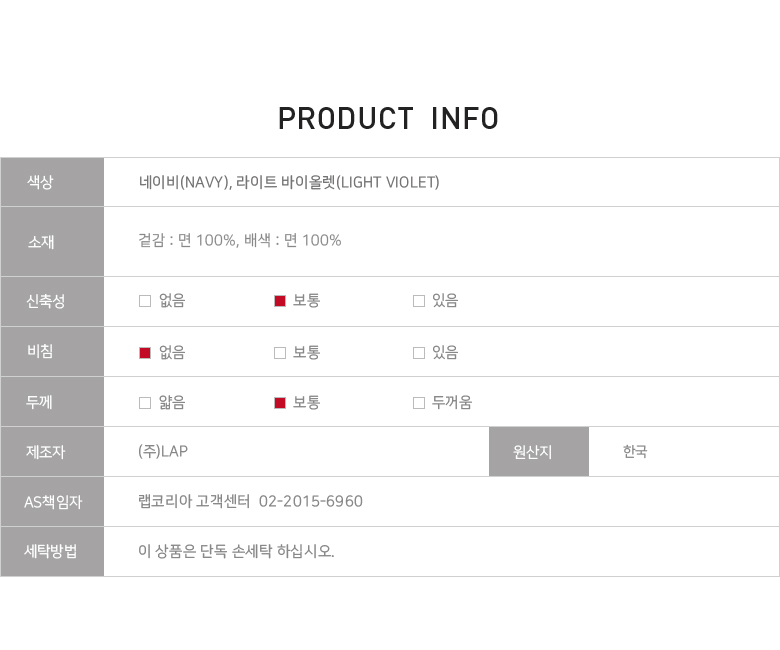Viewport: 780px width, 650px height.
Task: Toggle the 비침 '없음' red checkbox
Action: (x=145, y=352)
